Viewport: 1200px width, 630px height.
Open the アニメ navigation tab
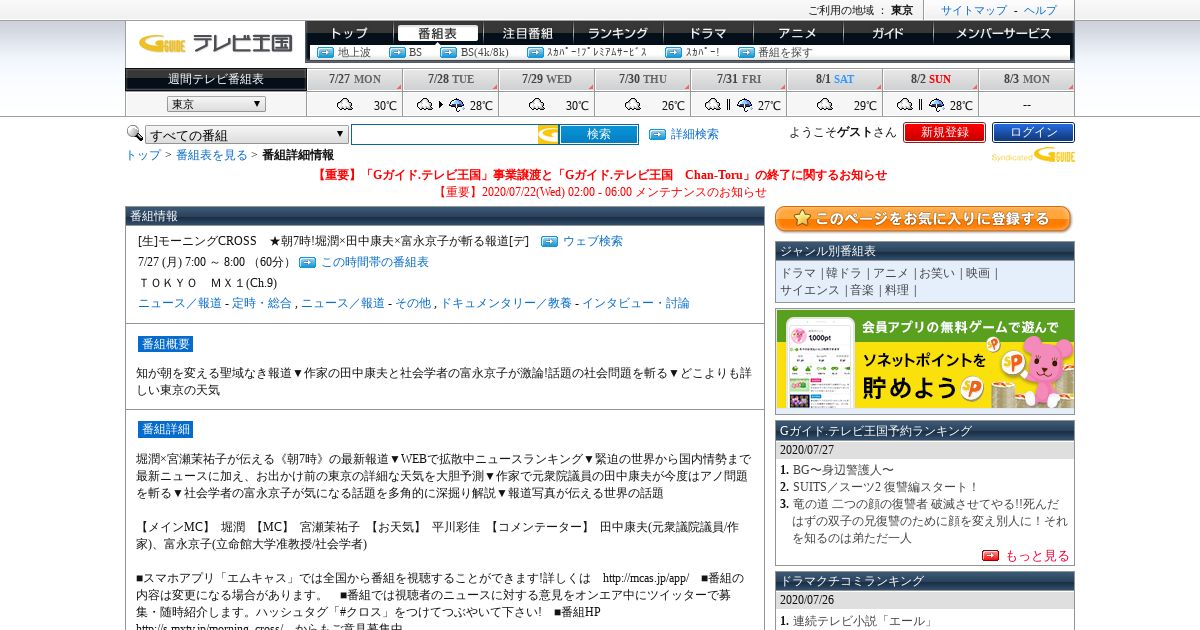[798, 33]
